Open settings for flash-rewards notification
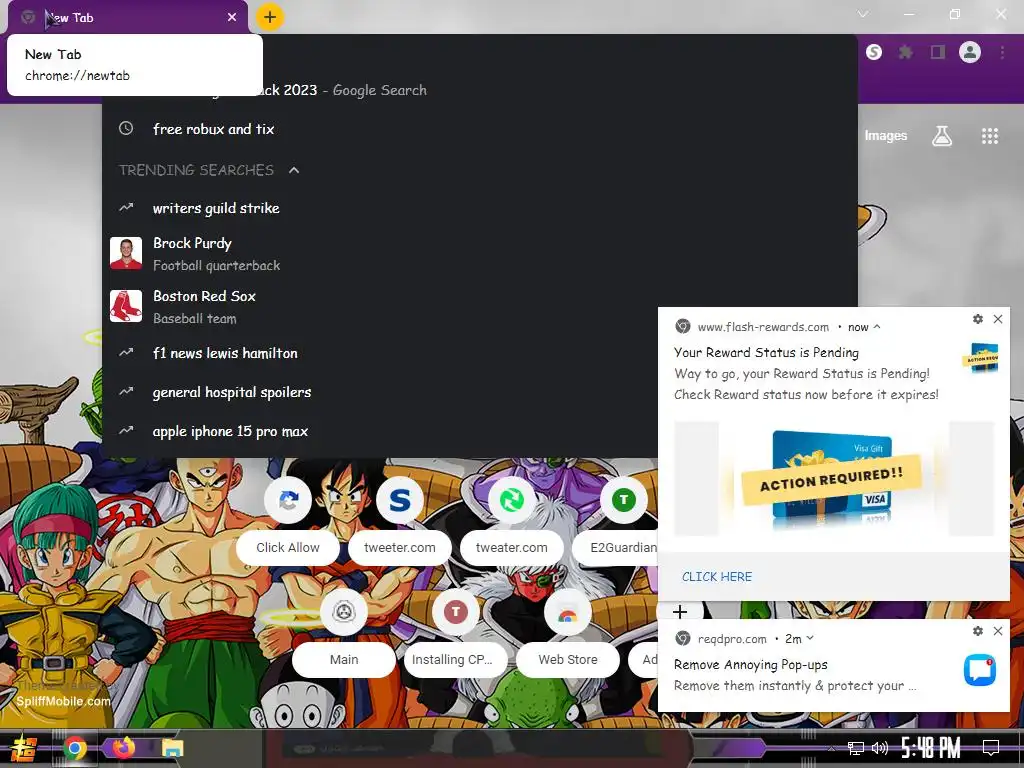Screen dimensions: 1024x768 (x=978, y=319)
